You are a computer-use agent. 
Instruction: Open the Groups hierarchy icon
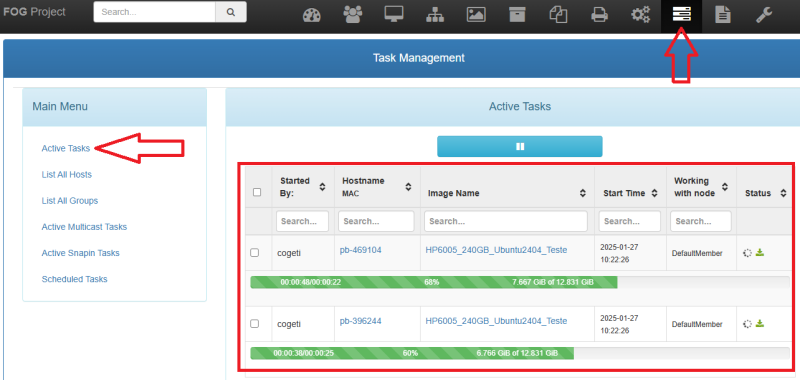click(435, 15)
